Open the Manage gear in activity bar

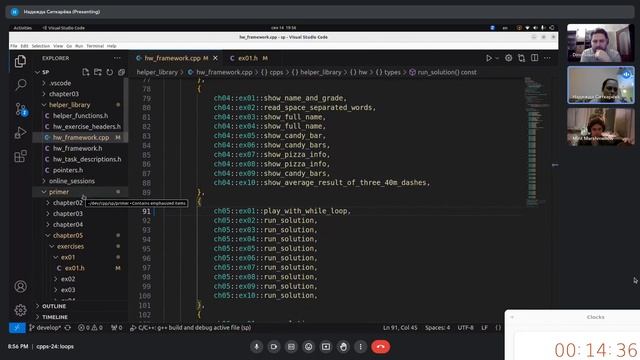(20, 310)
